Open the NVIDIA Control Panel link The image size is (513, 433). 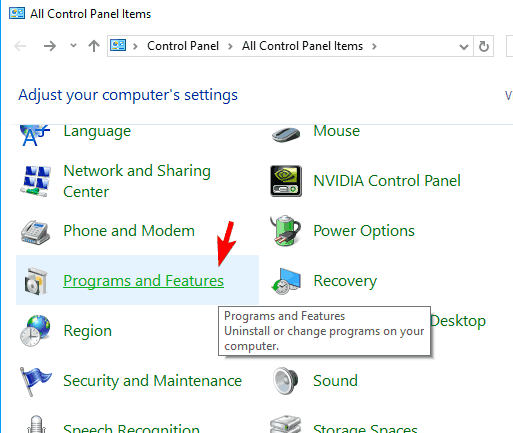387,181
